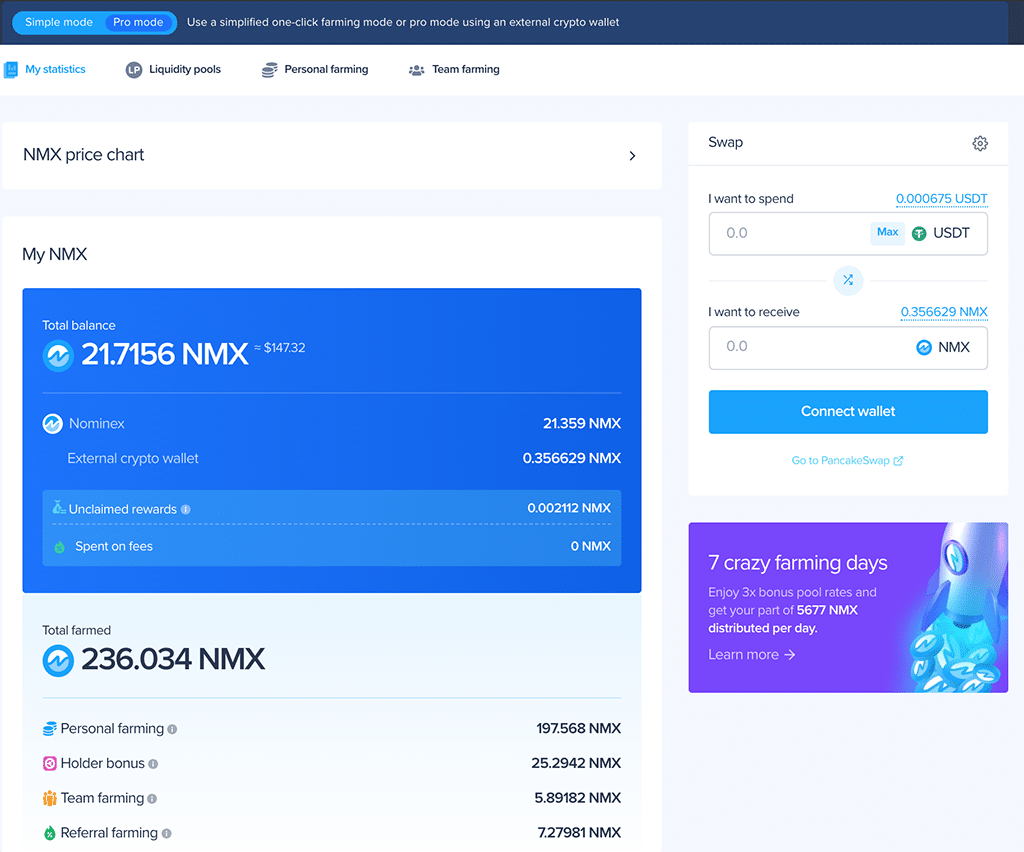
Task: Click the Personal farming coins icon in Total farmed
Action: [50, 729]
